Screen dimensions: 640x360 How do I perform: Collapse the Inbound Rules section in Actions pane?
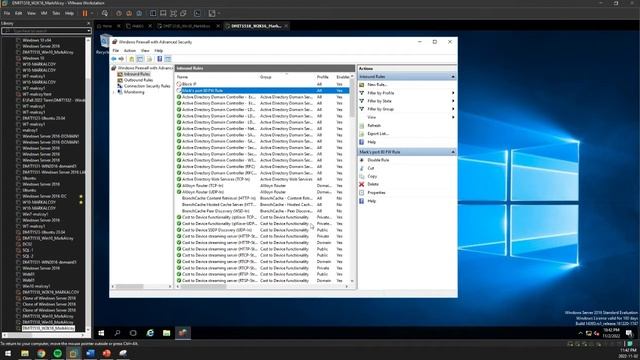pos(453,77)
